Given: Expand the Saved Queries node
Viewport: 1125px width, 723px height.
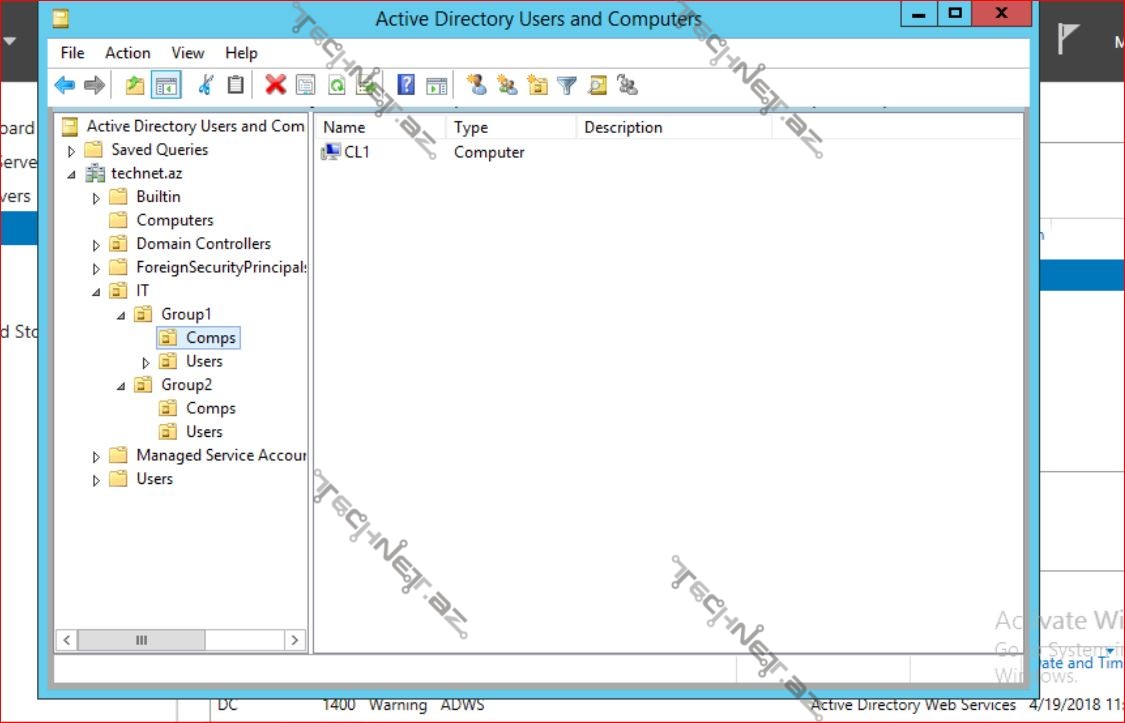Looking at the screenshot, I should [x=71, y=151].
